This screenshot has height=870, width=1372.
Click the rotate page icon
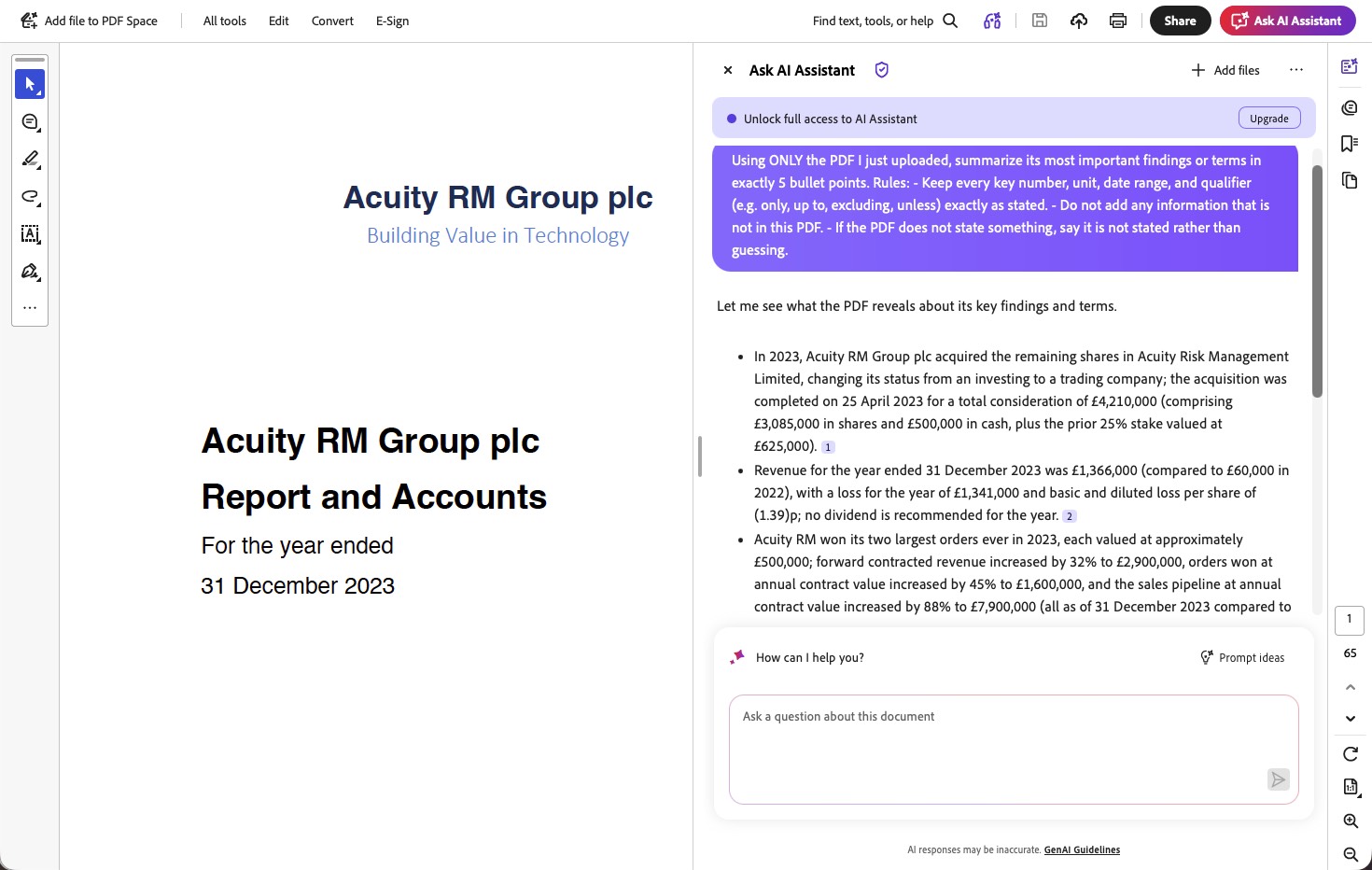click(1350, 754)
